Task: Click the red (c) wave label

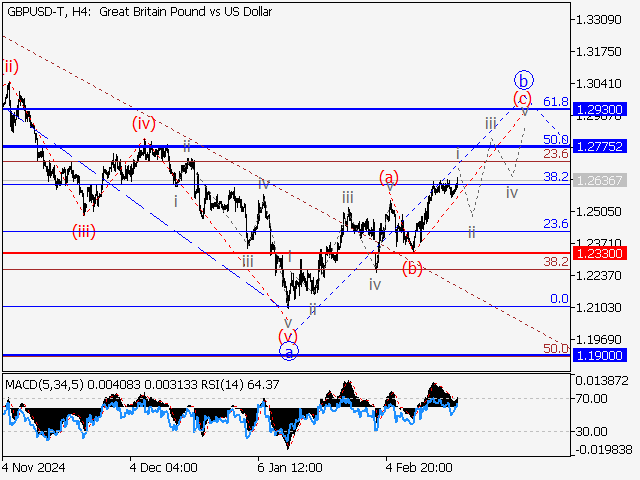Action: pyautogui.click(x=522, y=98)
